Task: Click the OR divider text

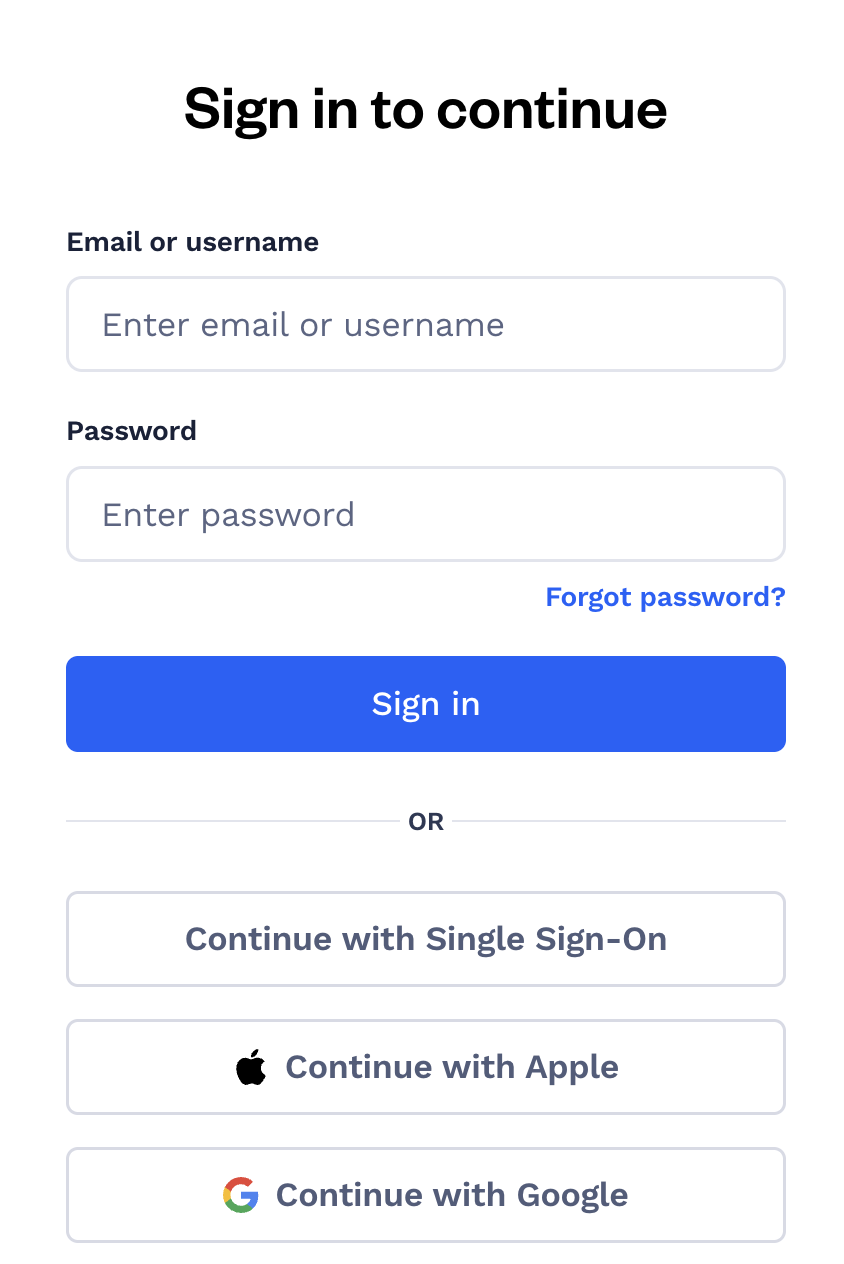Action: tap(426, 822)
